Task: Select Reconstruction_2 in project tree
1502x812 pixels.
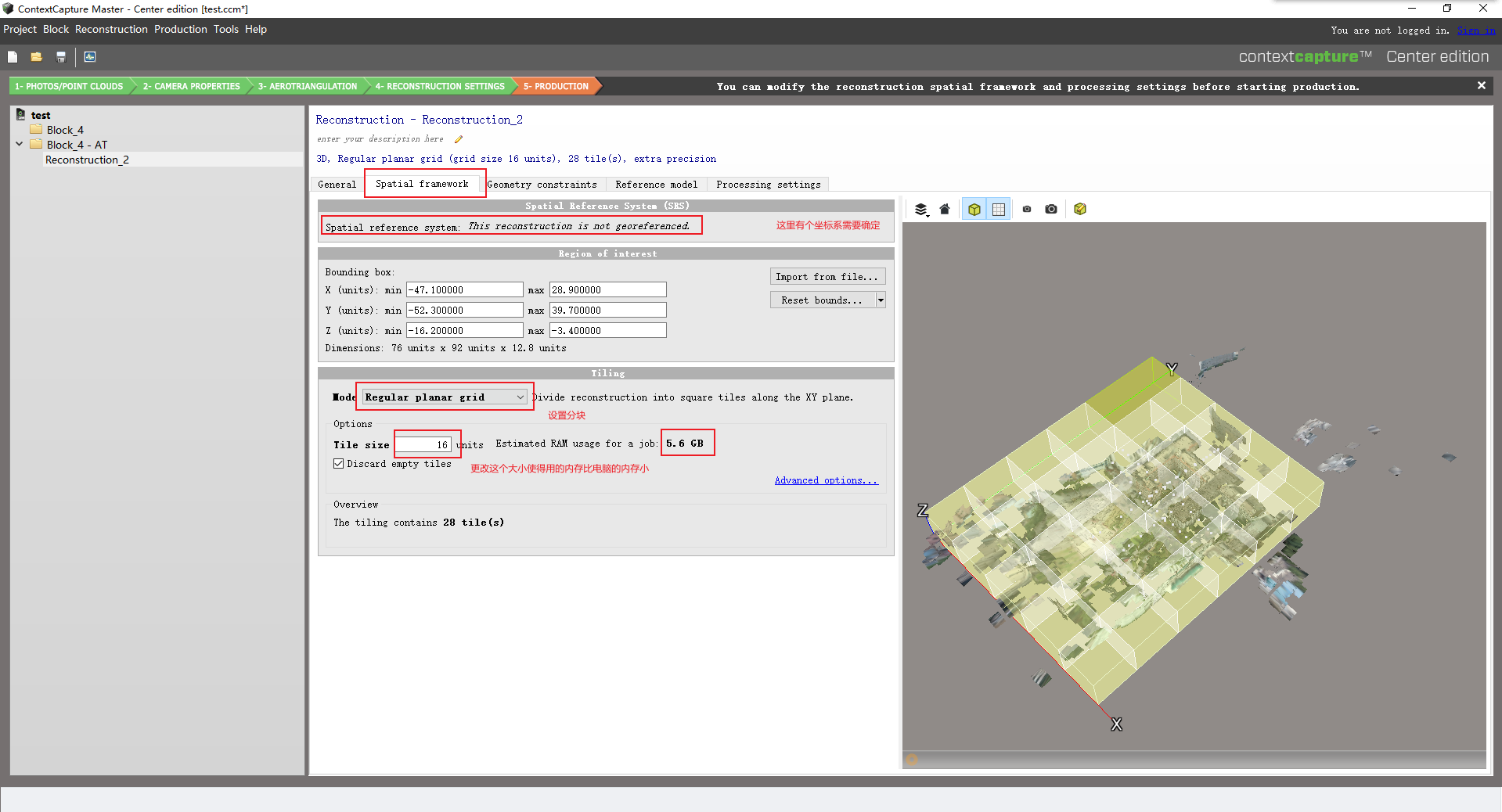Action: point(87,160)
